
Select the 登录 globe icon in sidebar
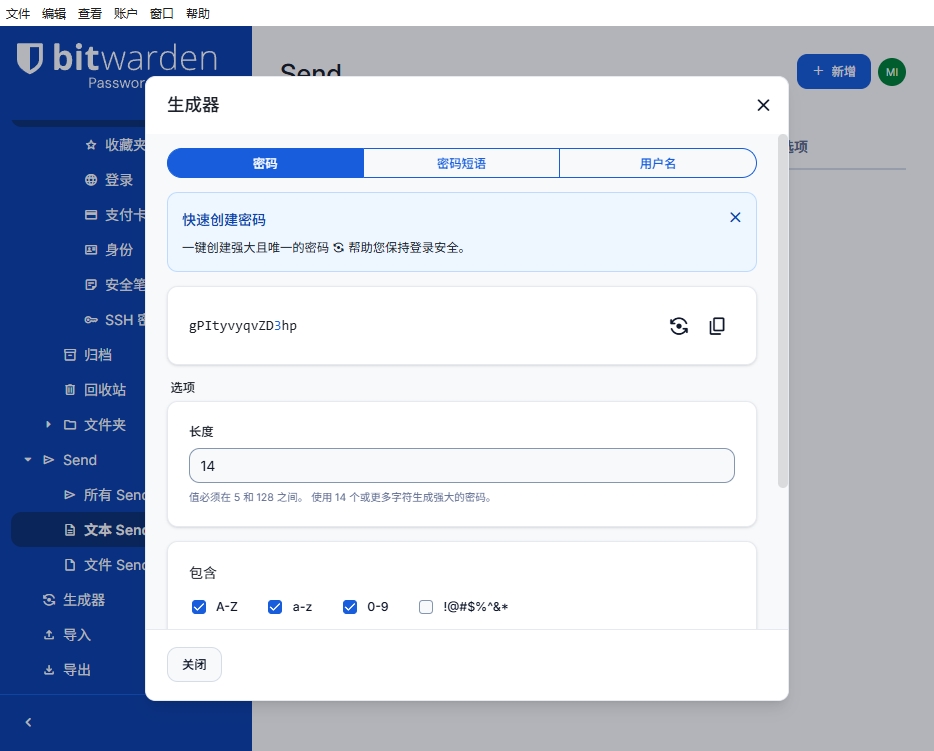click(91, 180)
